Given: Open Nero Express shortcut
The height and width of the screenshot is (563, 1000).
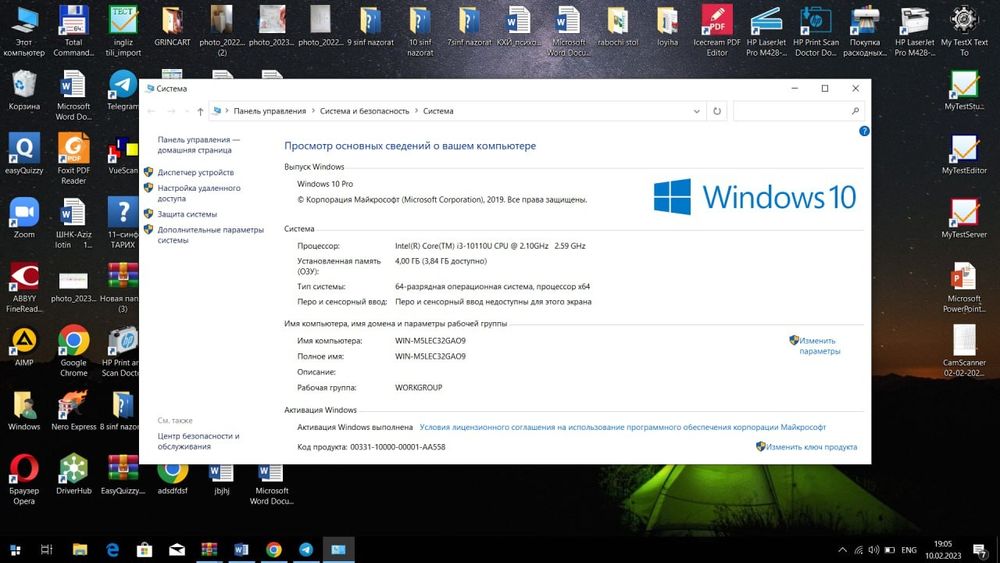Looking at the screenshot, I should (x=73, y=410).
